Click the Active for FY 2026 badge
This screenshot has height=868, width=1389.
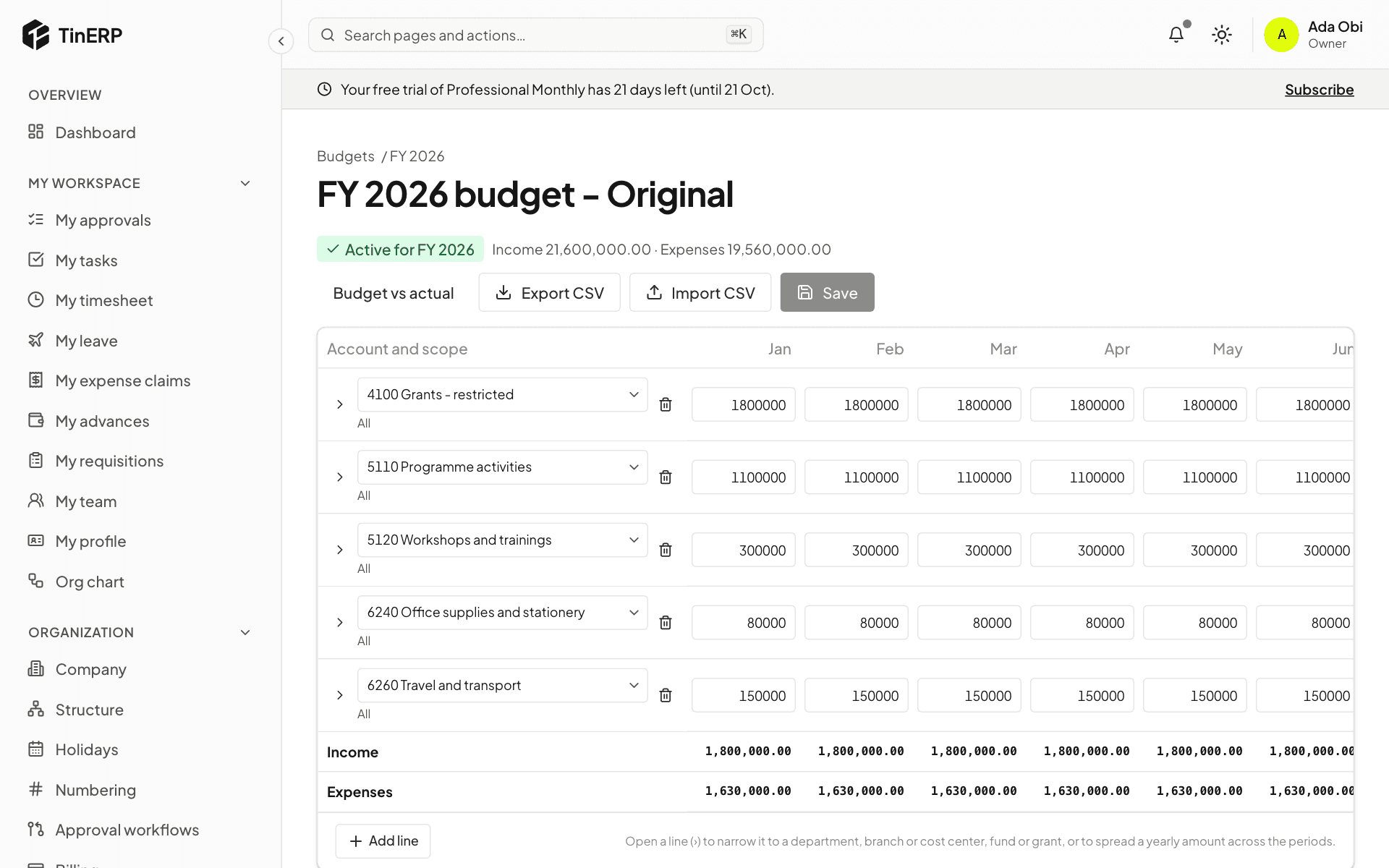(x=400, y=249)
